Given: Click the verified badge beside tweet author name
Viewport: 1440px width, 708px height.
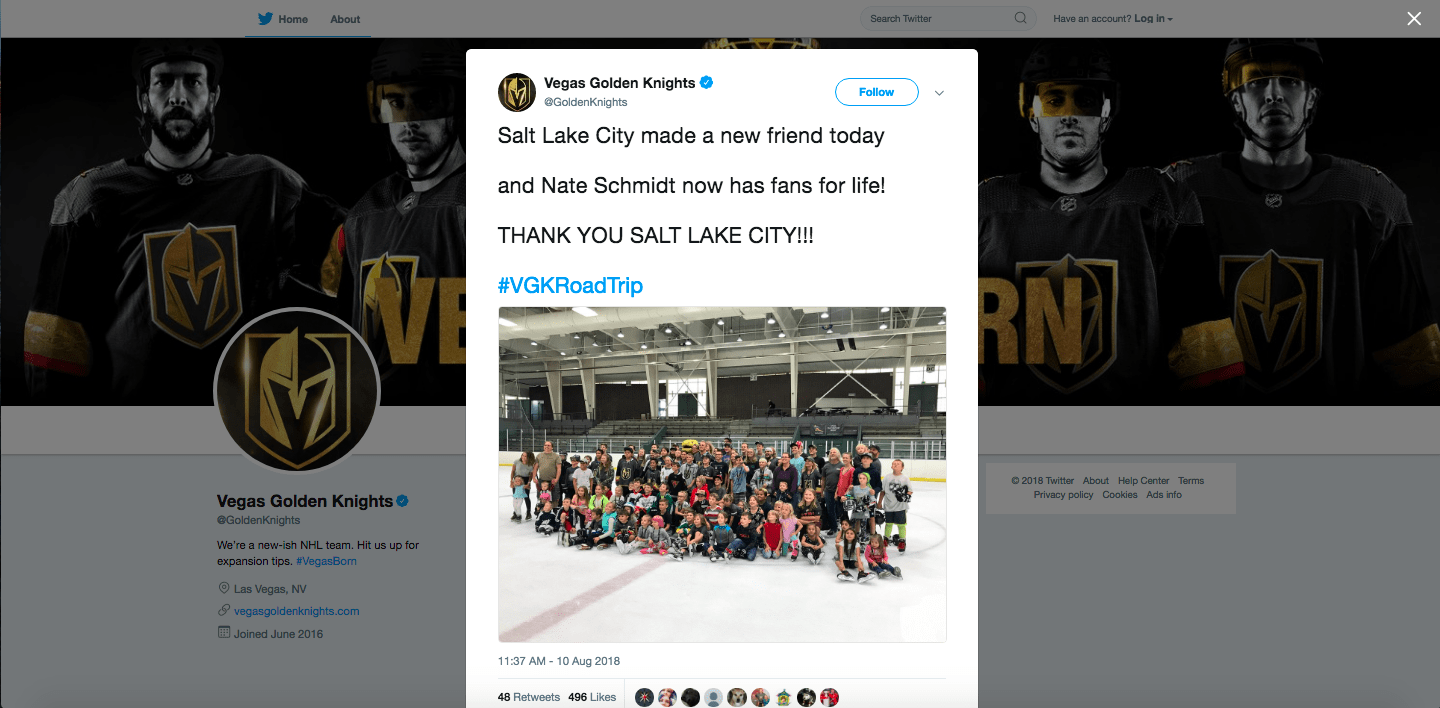Looking at the screenshot, I should 706,83.
